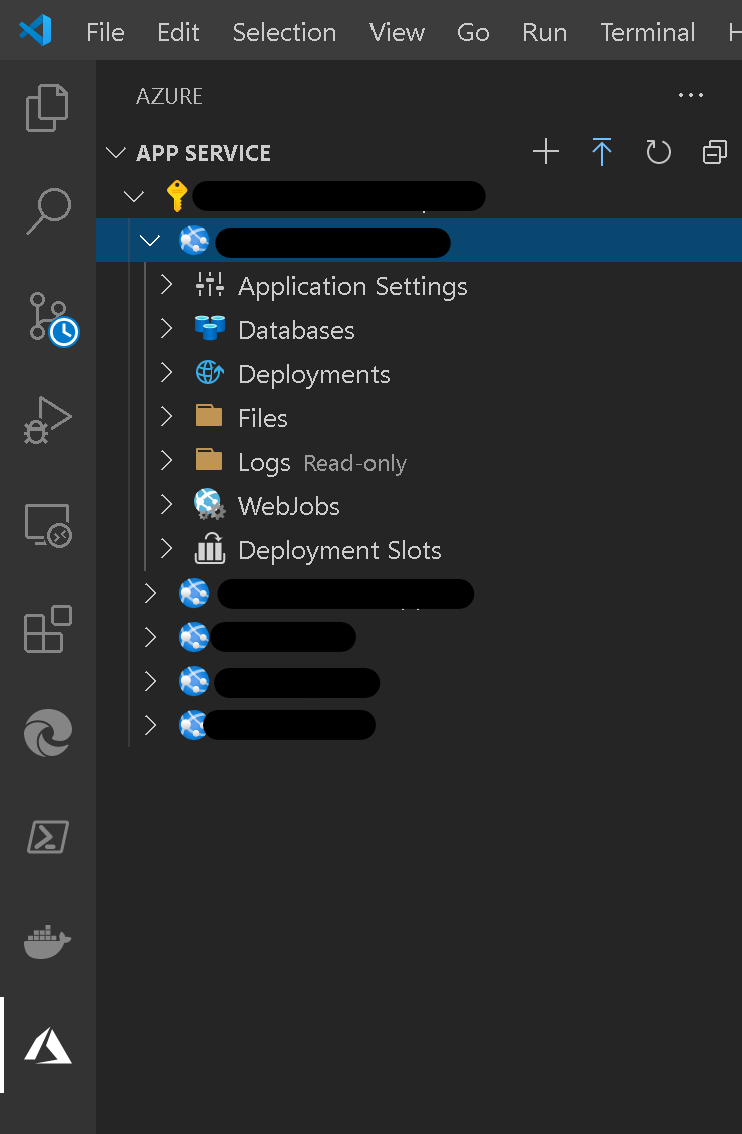Image resolution: width=742 pixels, height=1134 pixels.
Task: Open the Go menu
Action: tap(473, 32)
